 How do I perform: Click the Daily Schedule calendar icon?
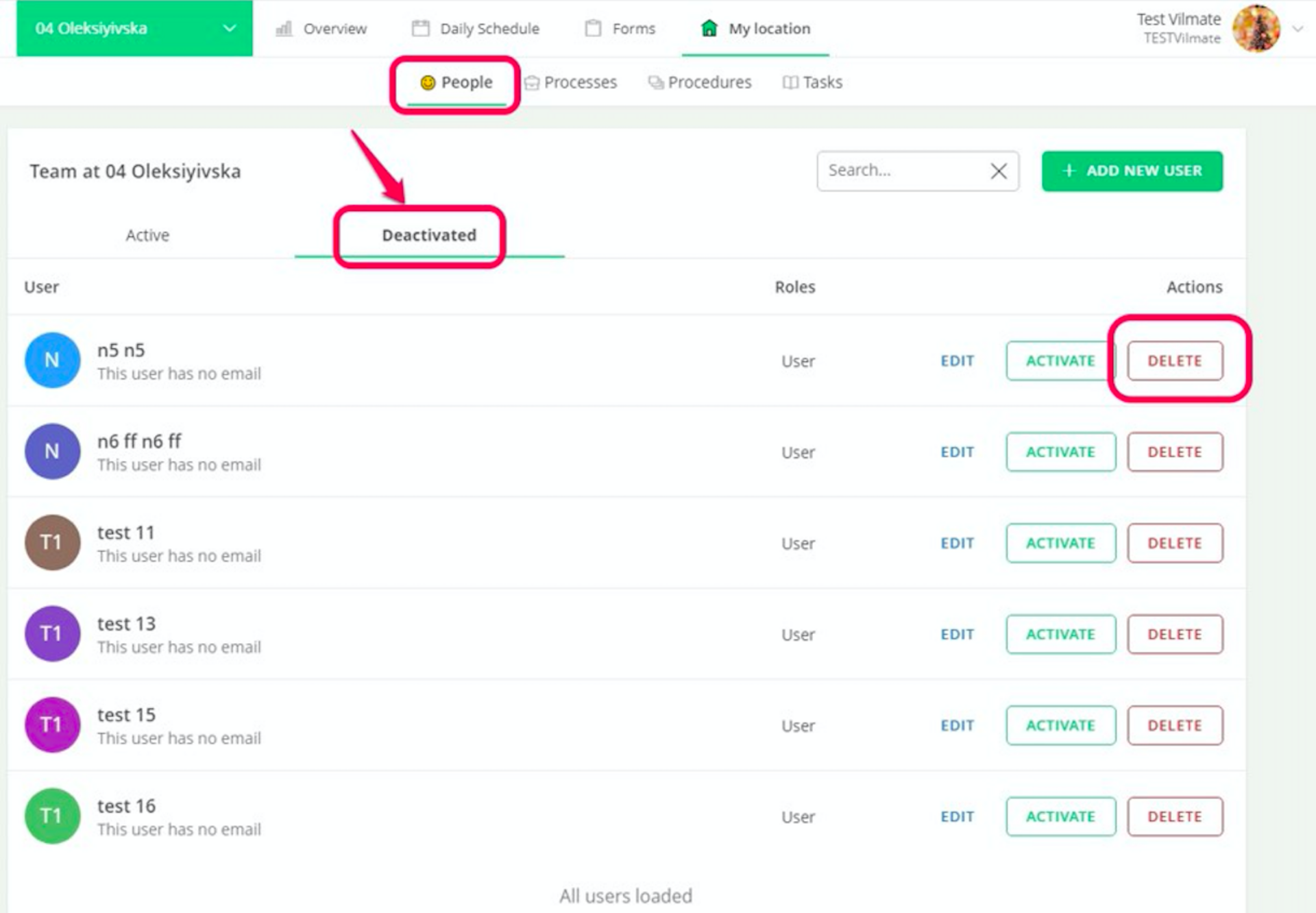pyautogui.click(x=420, y=29)
